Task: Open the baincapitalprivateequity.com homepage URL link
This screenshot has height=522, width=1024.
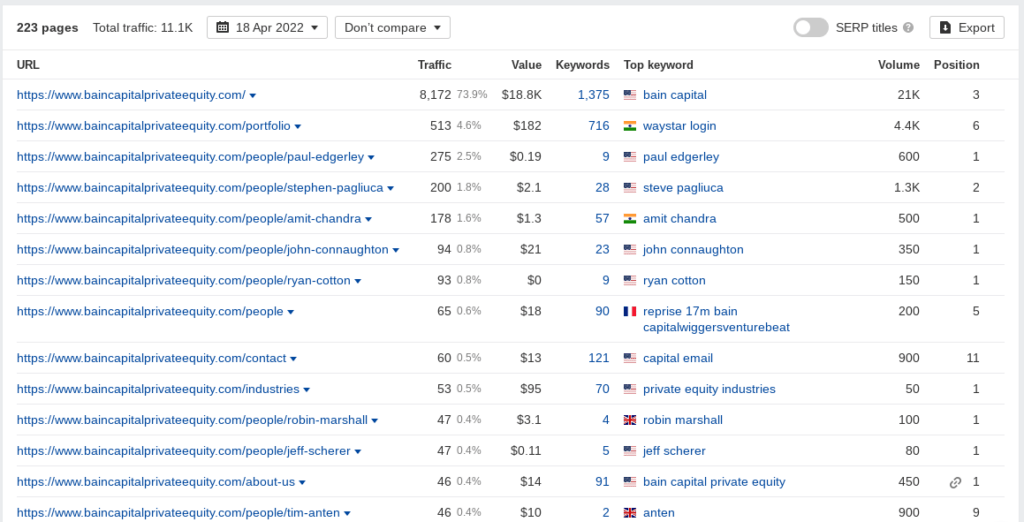Action: pyautogui.click(x=131, y=95)
